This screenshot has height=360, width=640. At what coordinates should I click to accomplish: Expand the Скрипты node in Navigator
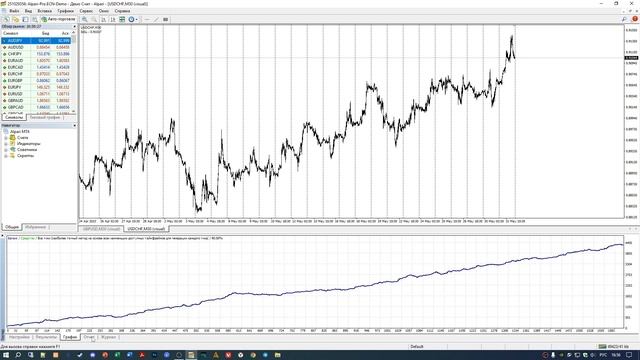(6, 156)
